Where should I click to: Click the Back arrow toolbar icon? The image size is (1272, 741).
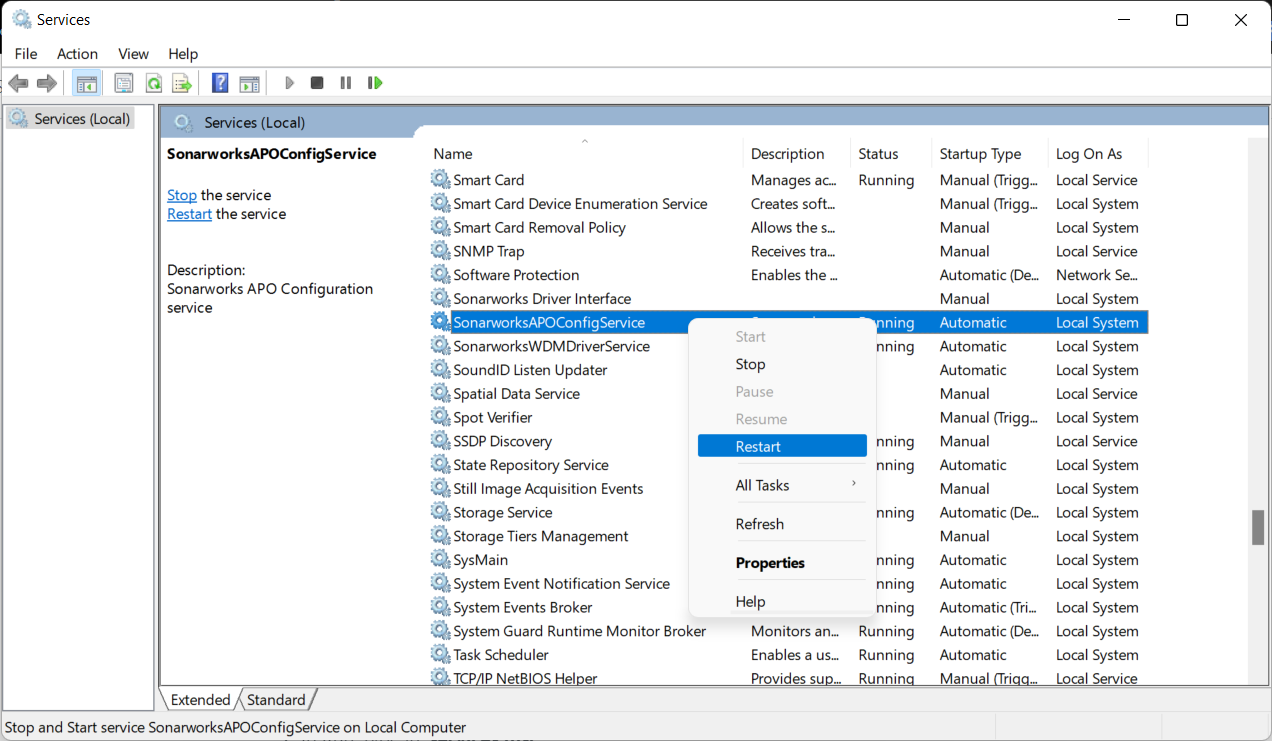tap(18, 83)
